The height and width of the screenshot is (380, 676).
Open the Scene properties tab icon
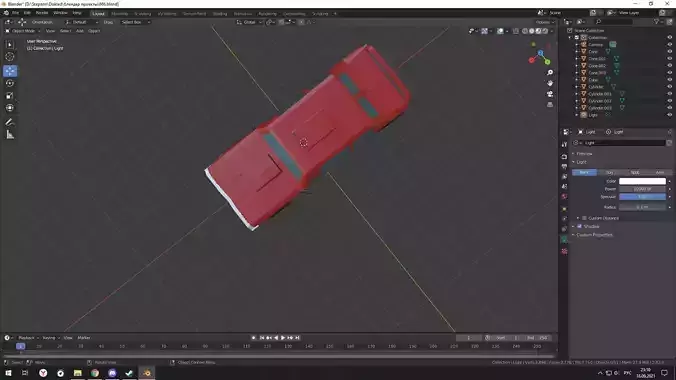click(x=564, y=186)
